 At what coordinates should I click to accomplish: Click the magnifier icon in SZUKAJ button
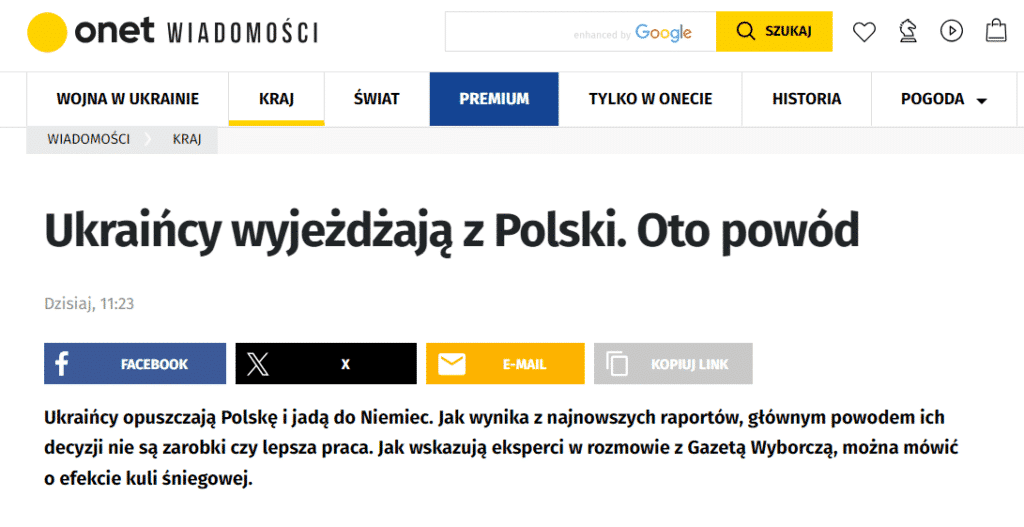(746, 31)
